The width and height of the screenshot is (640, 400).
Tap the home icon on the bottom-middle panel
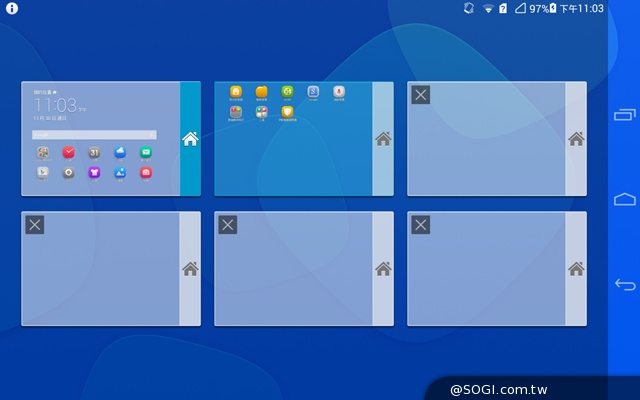pos(383,268)
